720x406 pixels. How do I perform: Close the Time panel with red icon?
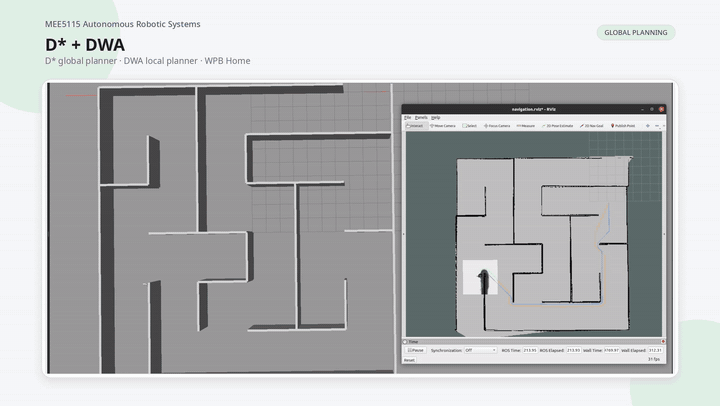[x=663, y=342]
